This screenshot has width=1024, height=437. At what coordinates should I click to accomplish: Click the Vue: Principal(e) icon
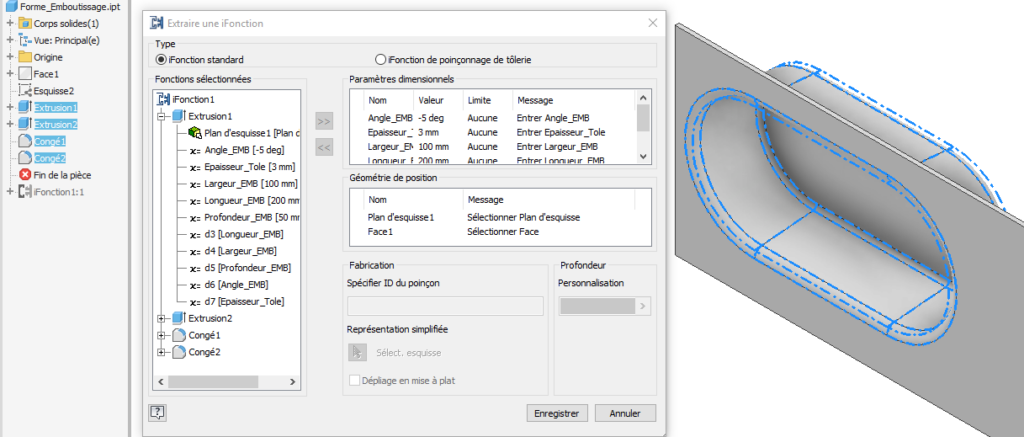pos(25,40)
